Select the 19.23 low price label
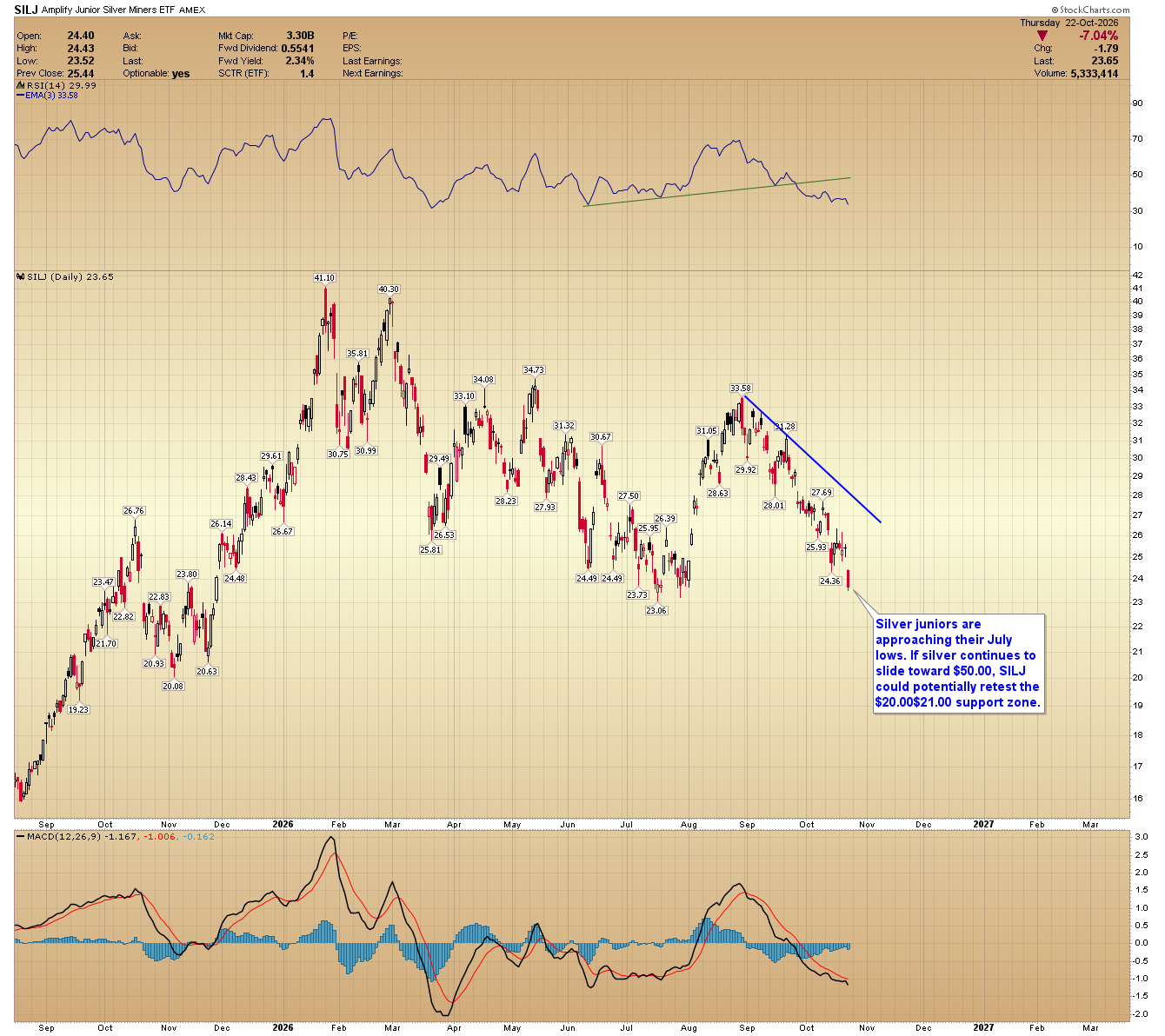Image resolution: width=1165 pixels, height=1036 pixels. click(x=78, y=709)
